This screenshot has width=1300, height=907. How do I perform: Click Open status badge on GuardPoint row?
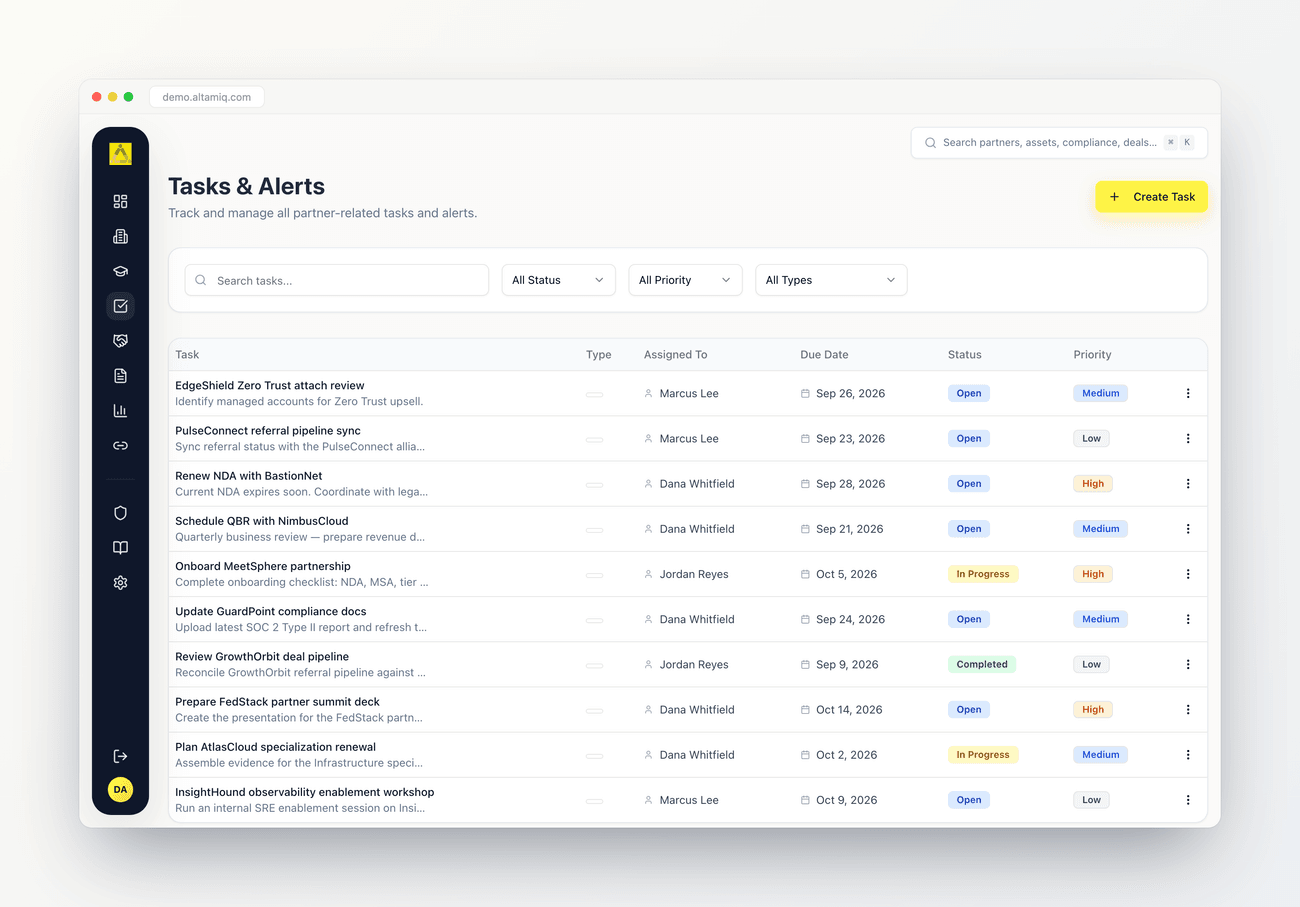click(x=969, y=619)
